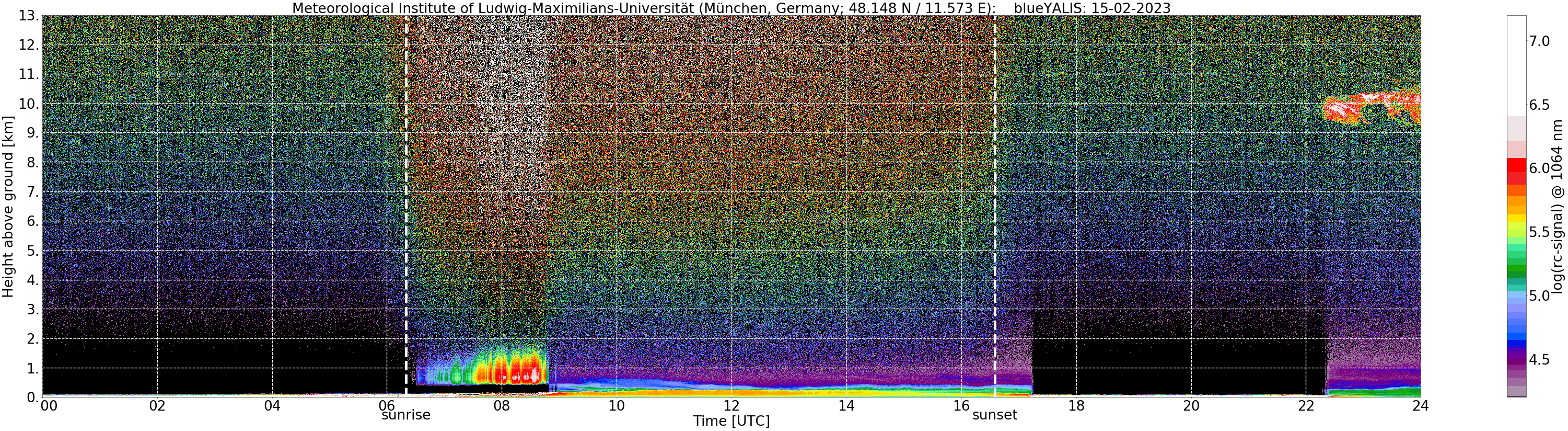
Task: Click the '11.' height axis tick label
Action: [29, 74]
